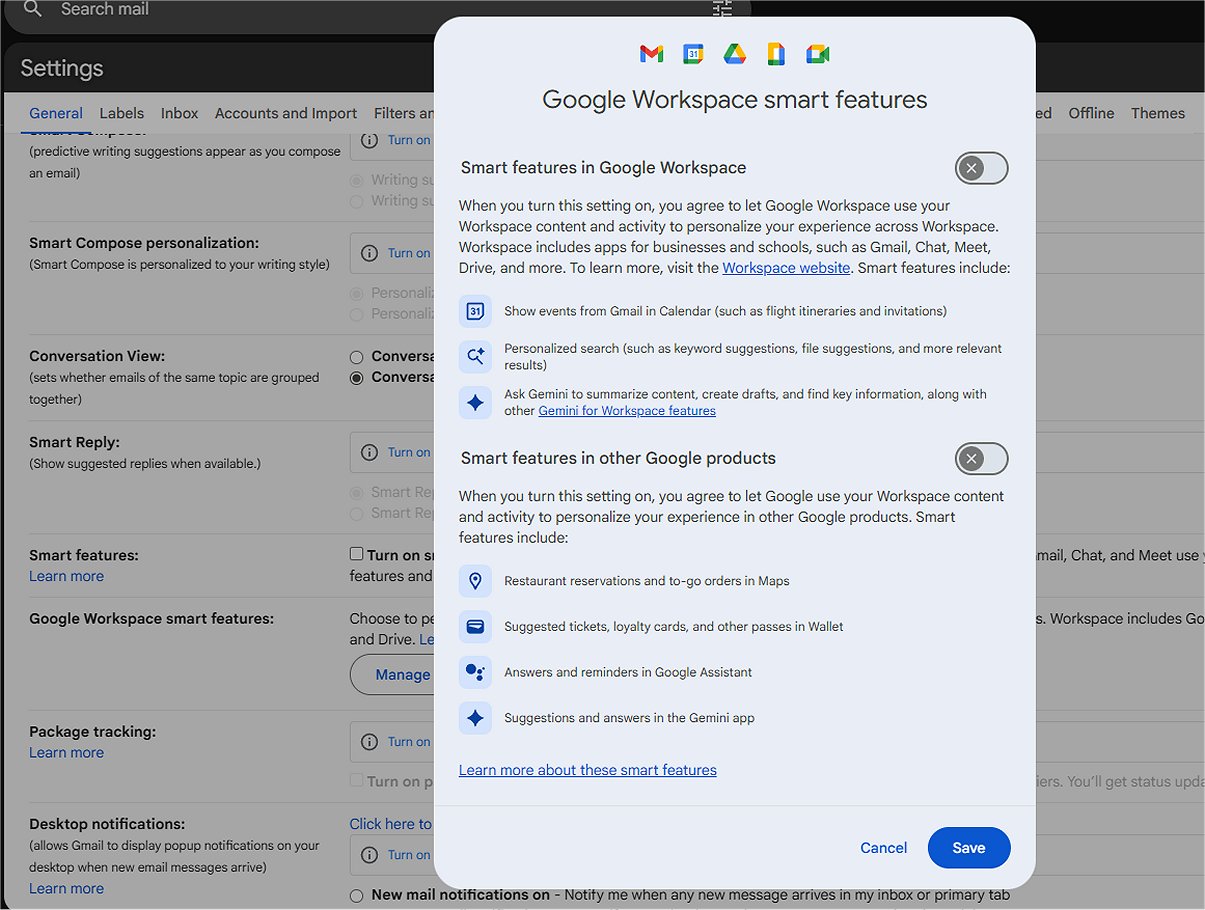This screenshot has height=910, width=1205.
Task: Click the Gemini star icon beside Ask Gemini
Action: point(475,402)
